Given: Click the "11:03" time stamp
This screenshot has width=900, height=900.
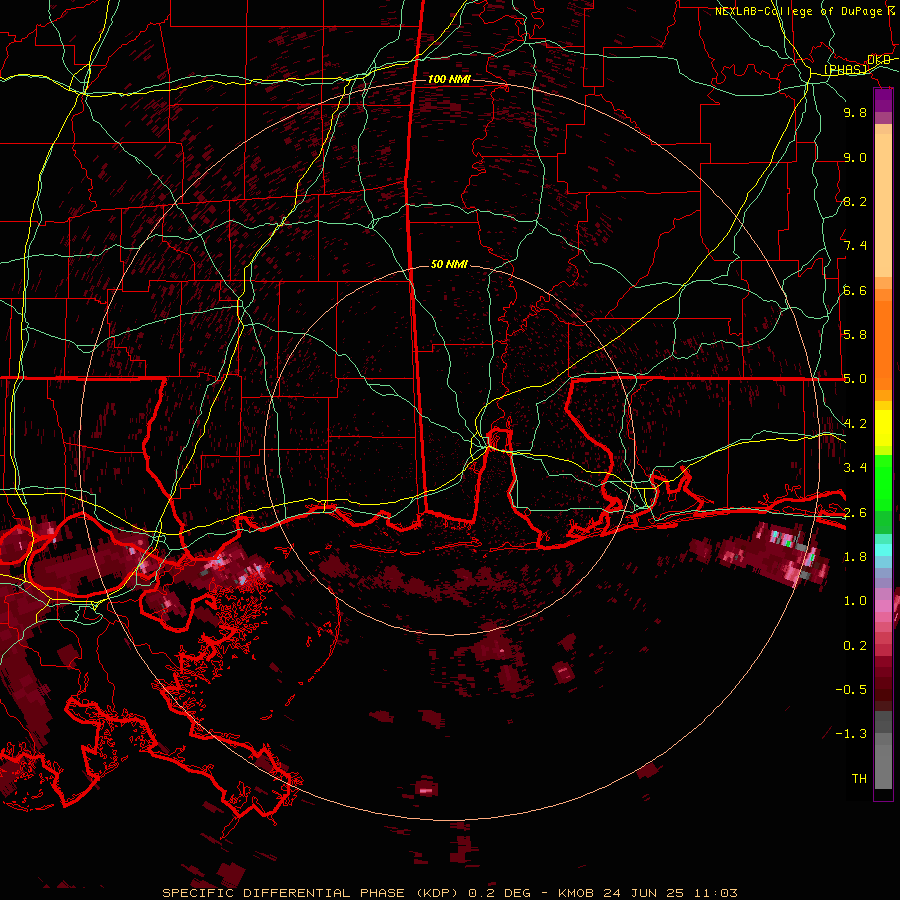Looking at the screenshot, I should pos(715,893).
